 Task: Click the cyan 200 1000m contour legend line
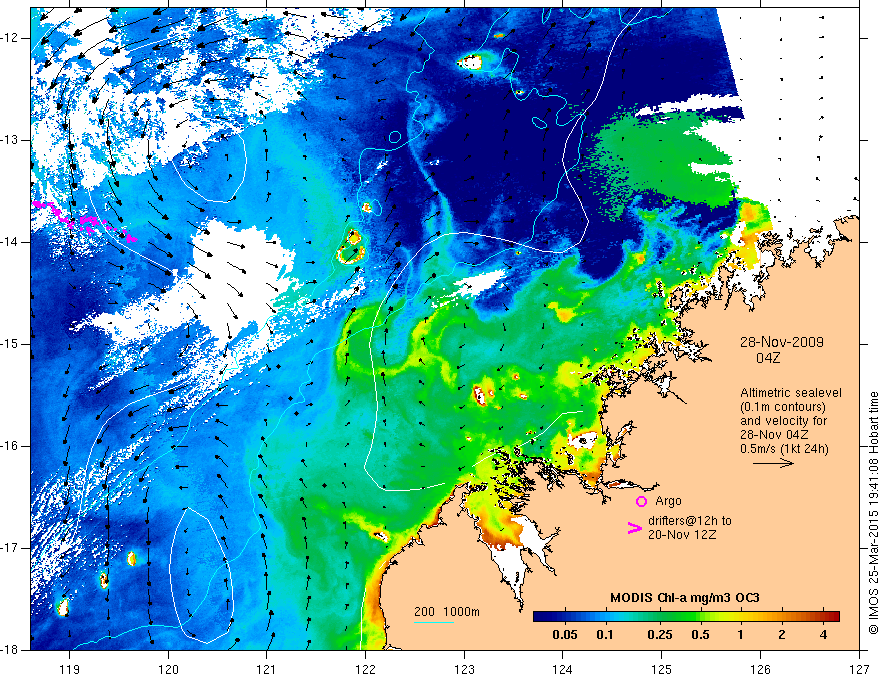[x=434, y=622]
